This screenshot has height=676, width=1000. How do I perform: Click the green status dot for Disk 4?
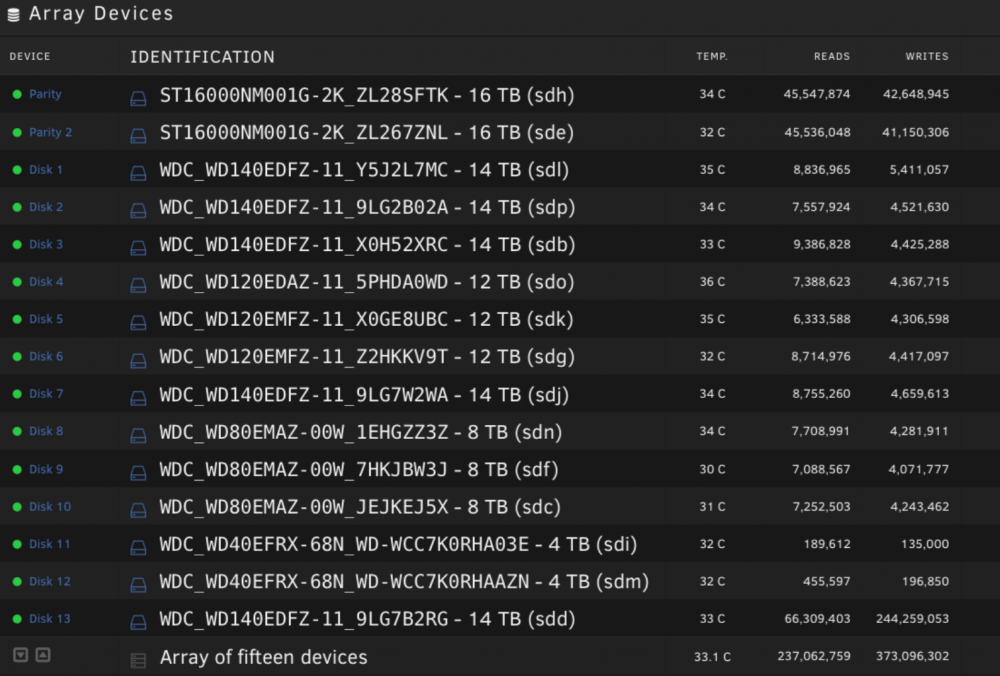pos(17,282)
